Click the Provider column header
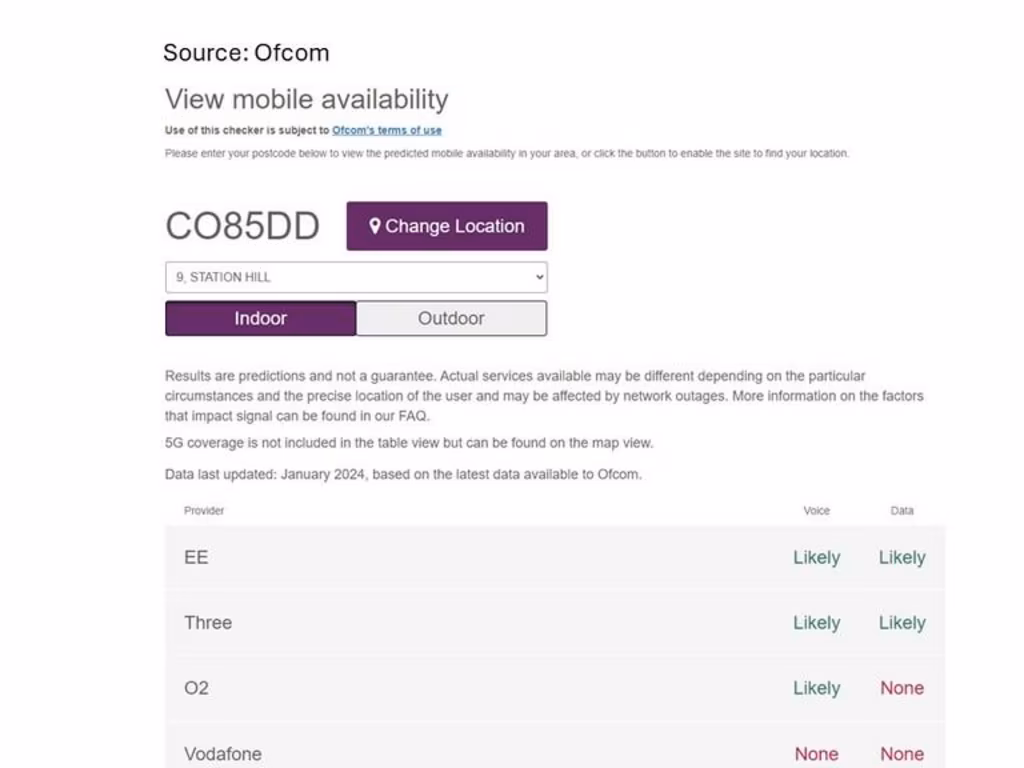The height and width of the screenshot is (768, 1024). coord(204,511)
